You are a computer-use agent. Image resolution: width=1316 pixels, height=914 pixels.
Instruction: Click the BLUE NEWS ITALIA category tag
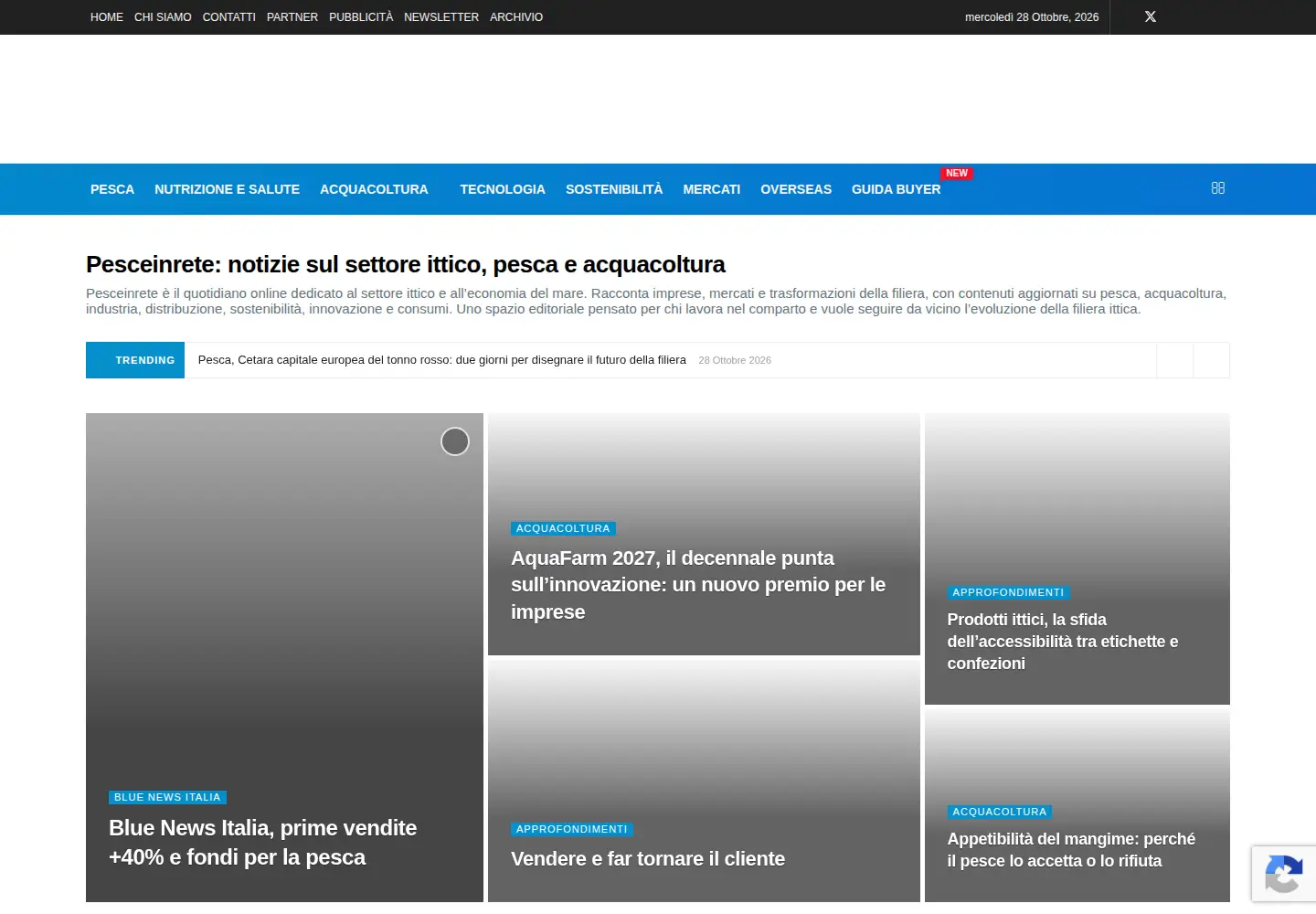pyautogui.click(x=167, y=797)
